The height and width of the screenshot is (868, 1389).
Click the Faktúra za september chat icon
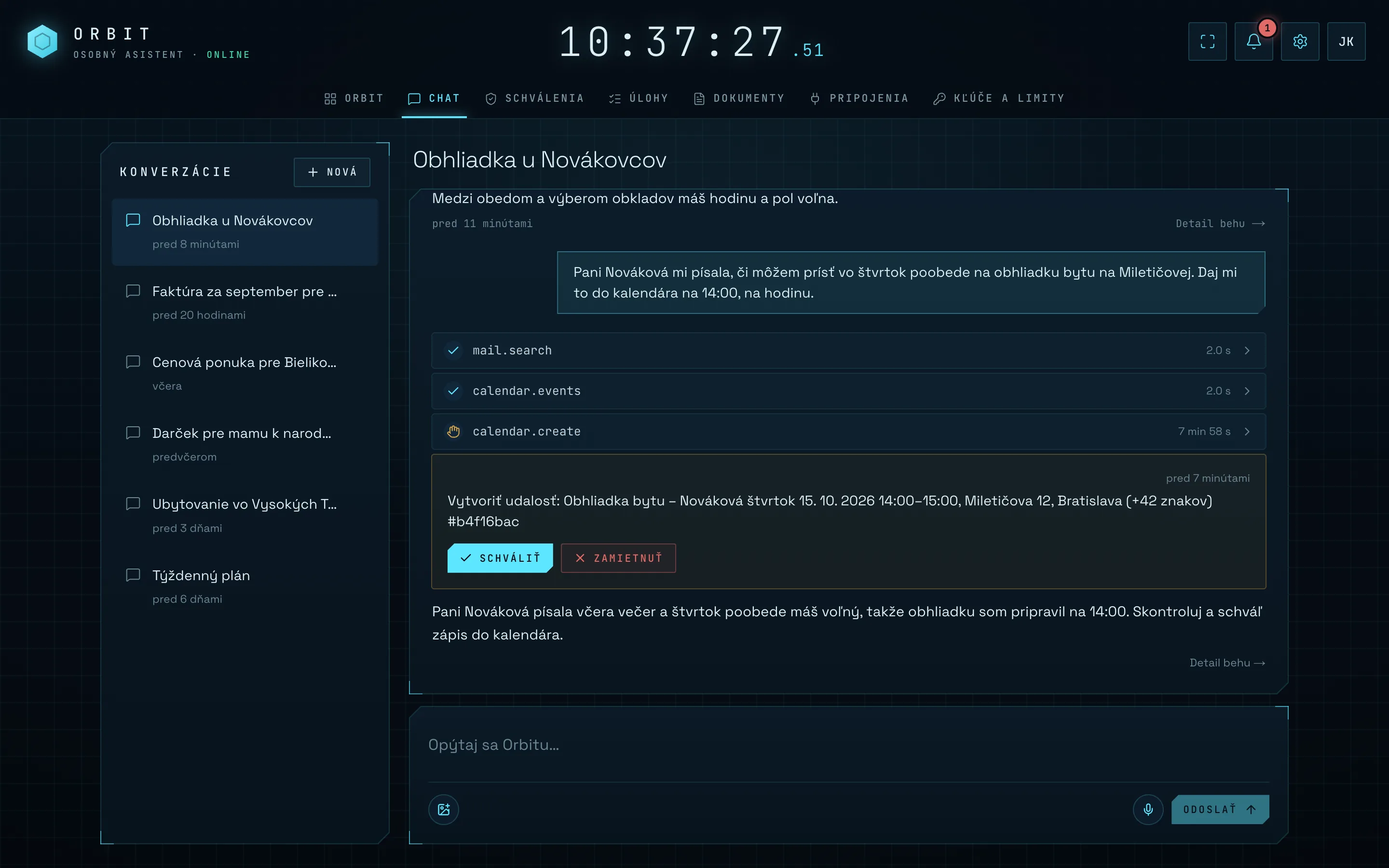click(x=133, y=291)
